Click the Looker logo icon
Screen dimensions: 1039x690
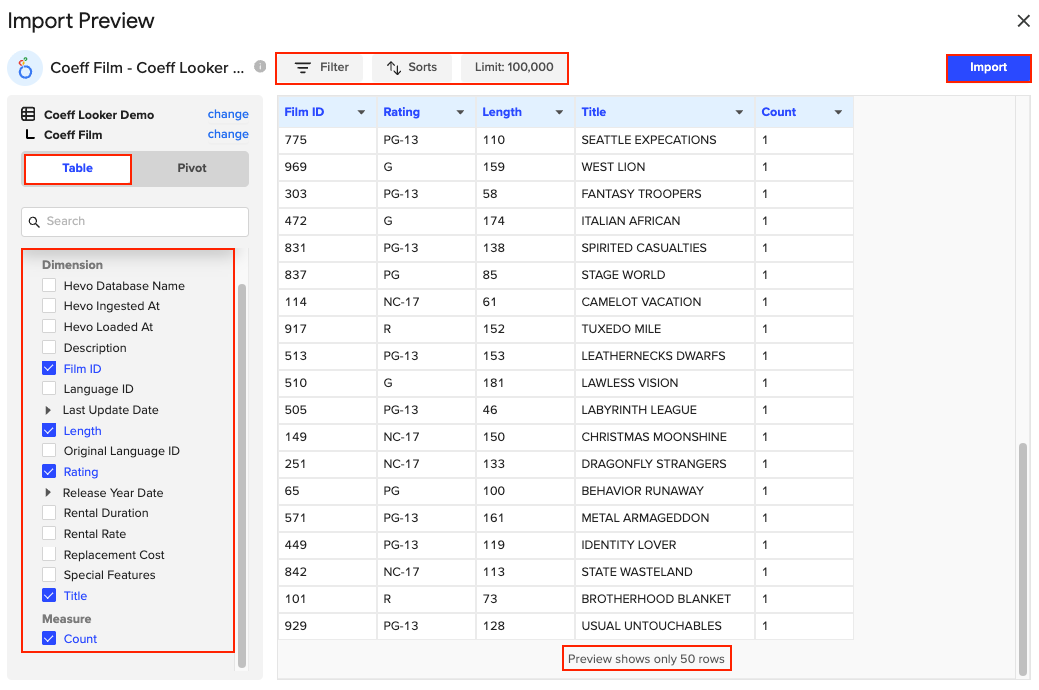[x=25, y=68]
